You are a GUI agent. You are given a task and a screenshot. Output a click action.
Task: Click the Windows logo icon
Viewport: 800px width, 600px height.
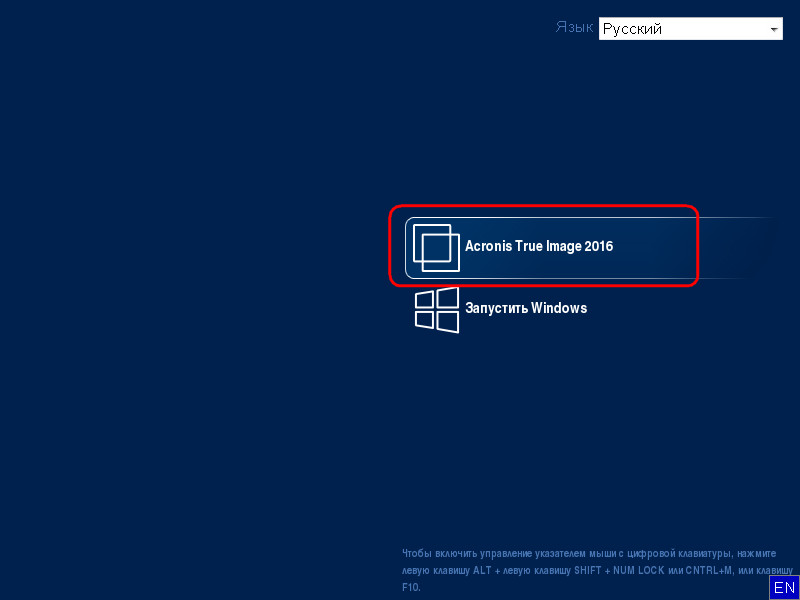coord(437,310)
